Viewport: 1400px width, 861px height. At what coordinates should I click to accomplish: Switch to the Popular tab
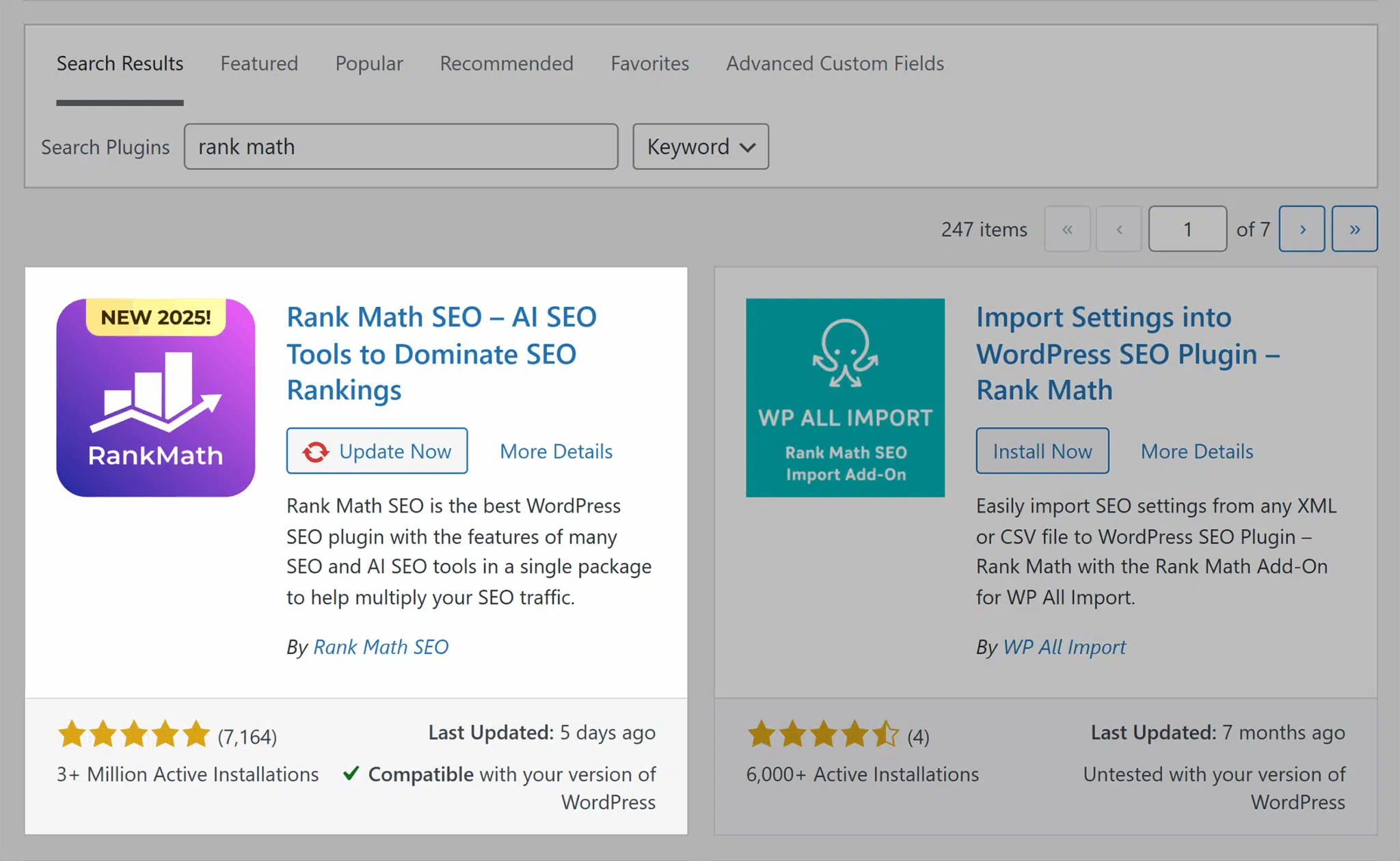(x=369, y=64)
